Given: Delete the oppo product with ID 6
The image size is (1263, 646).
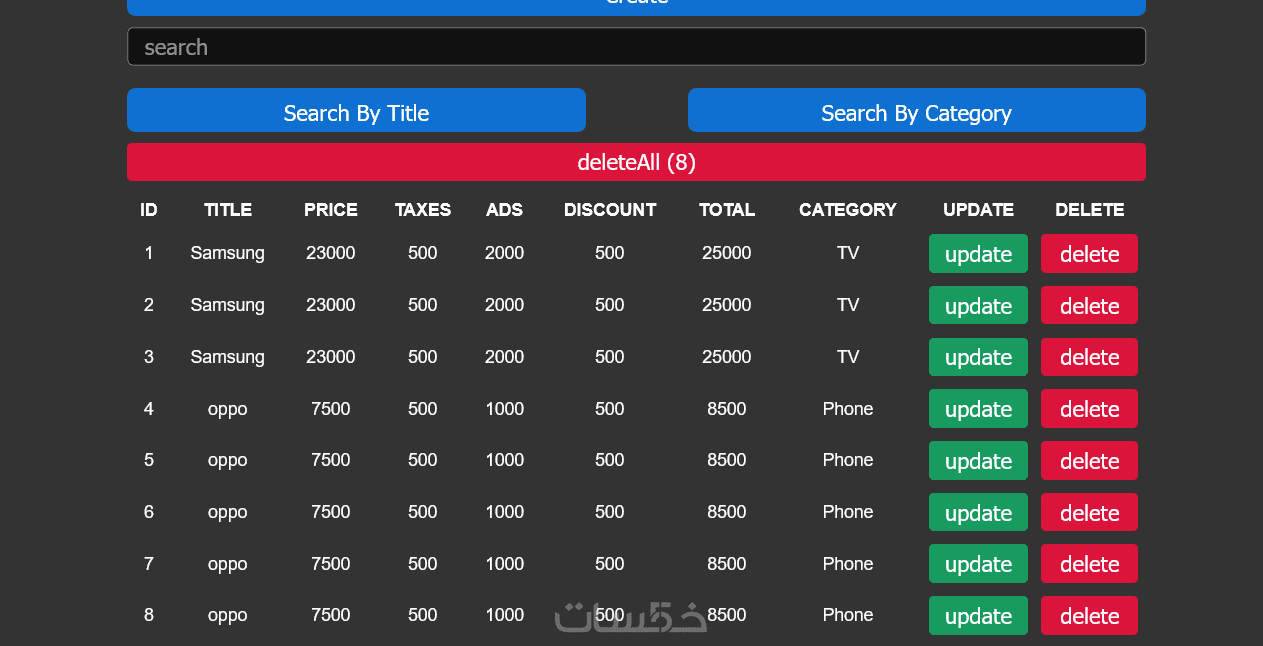Looking at the screenshot, I should [1089, 512].
